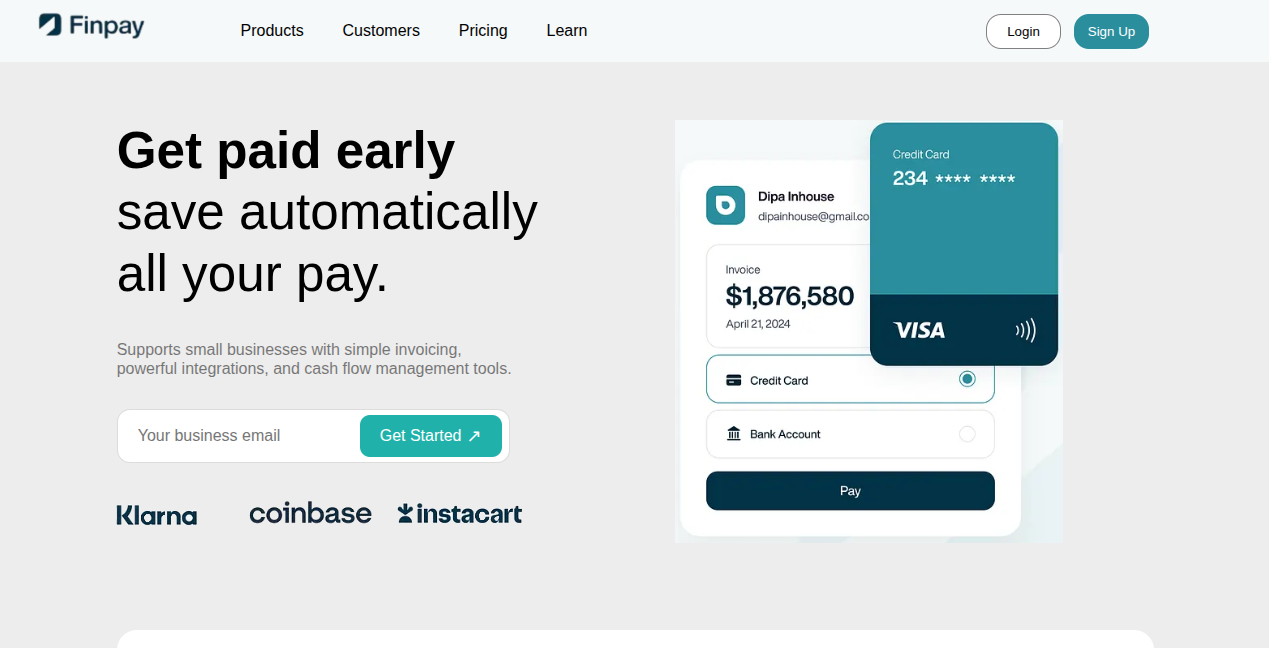Click the coinbase logo

(310, 513)
